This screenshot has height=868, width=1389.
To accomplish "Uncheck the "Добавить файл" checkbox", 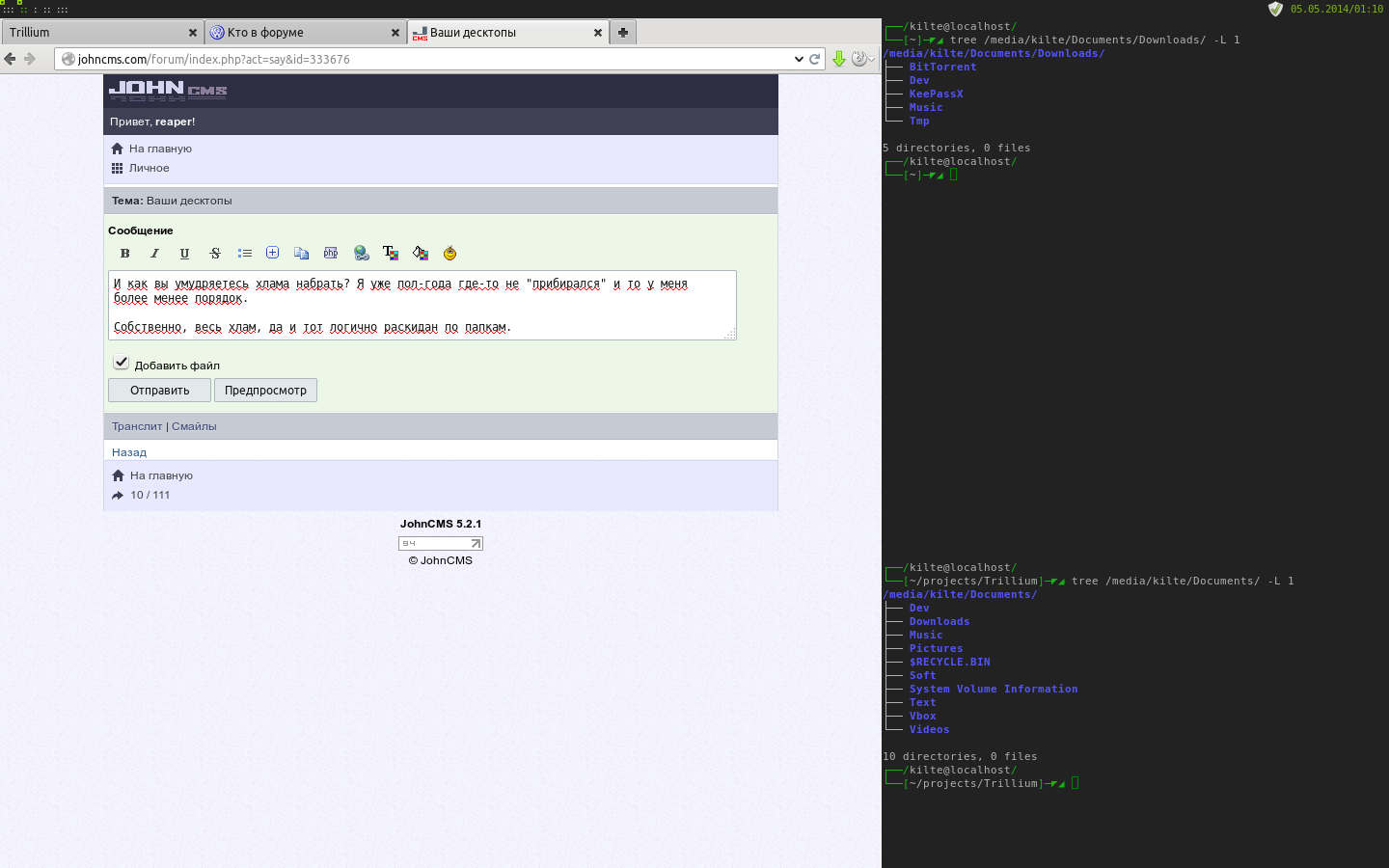I will point(122,363).
